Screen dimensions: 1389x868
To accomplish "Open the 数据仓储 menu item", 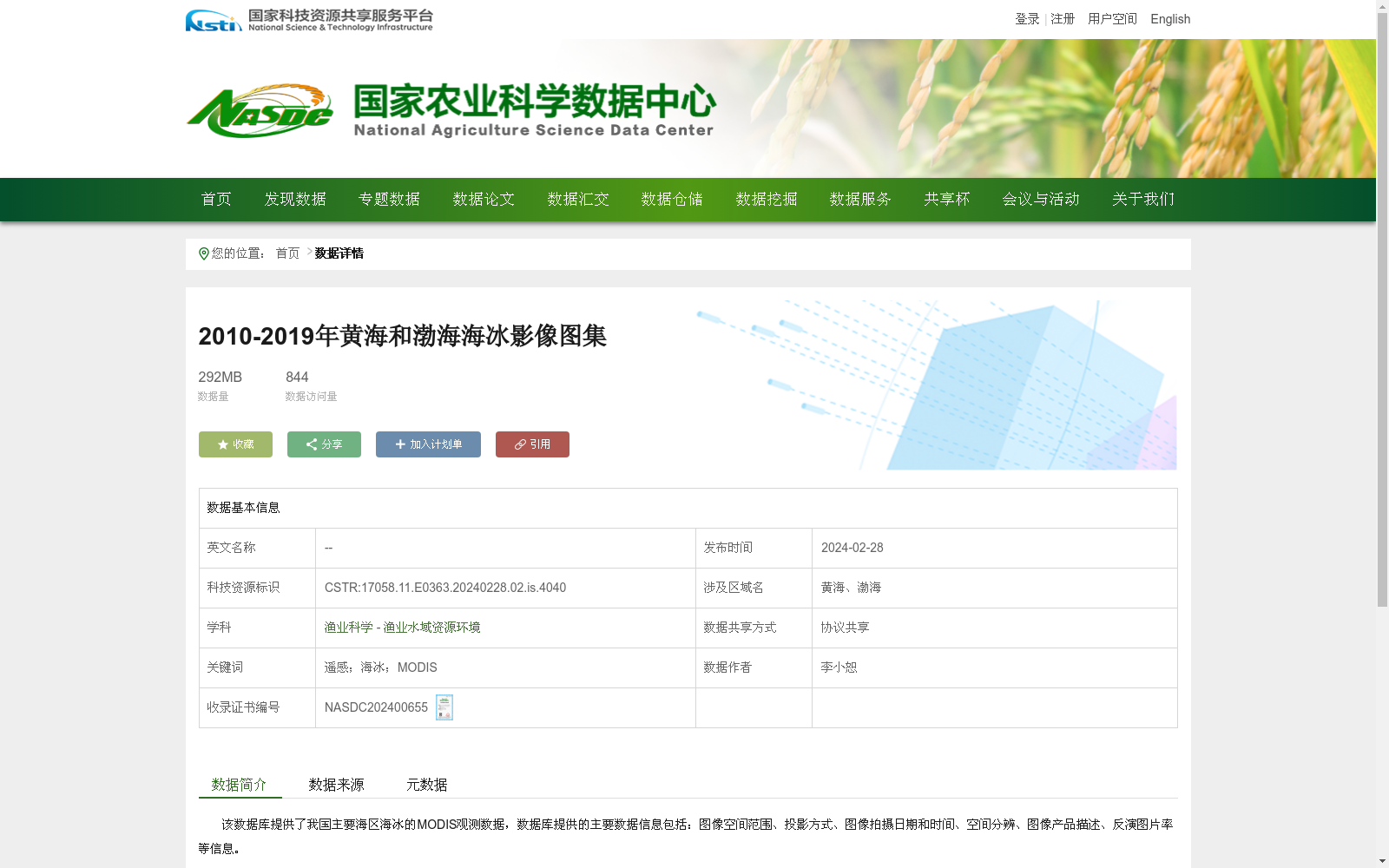I will (x=672, y=200).
